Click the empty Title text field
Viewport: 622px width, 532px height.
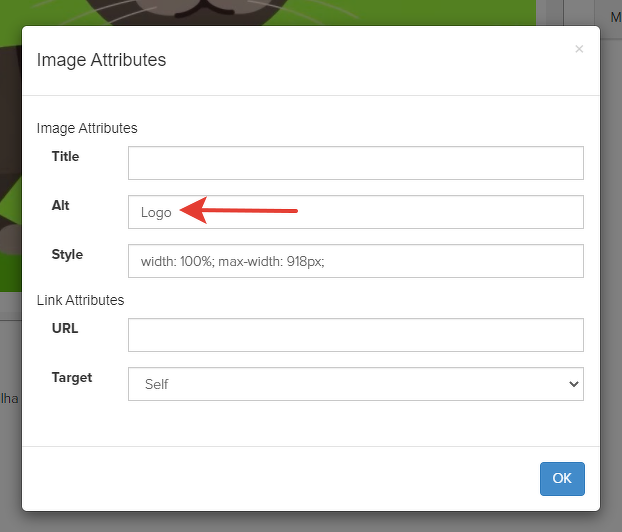coord(355,163)
